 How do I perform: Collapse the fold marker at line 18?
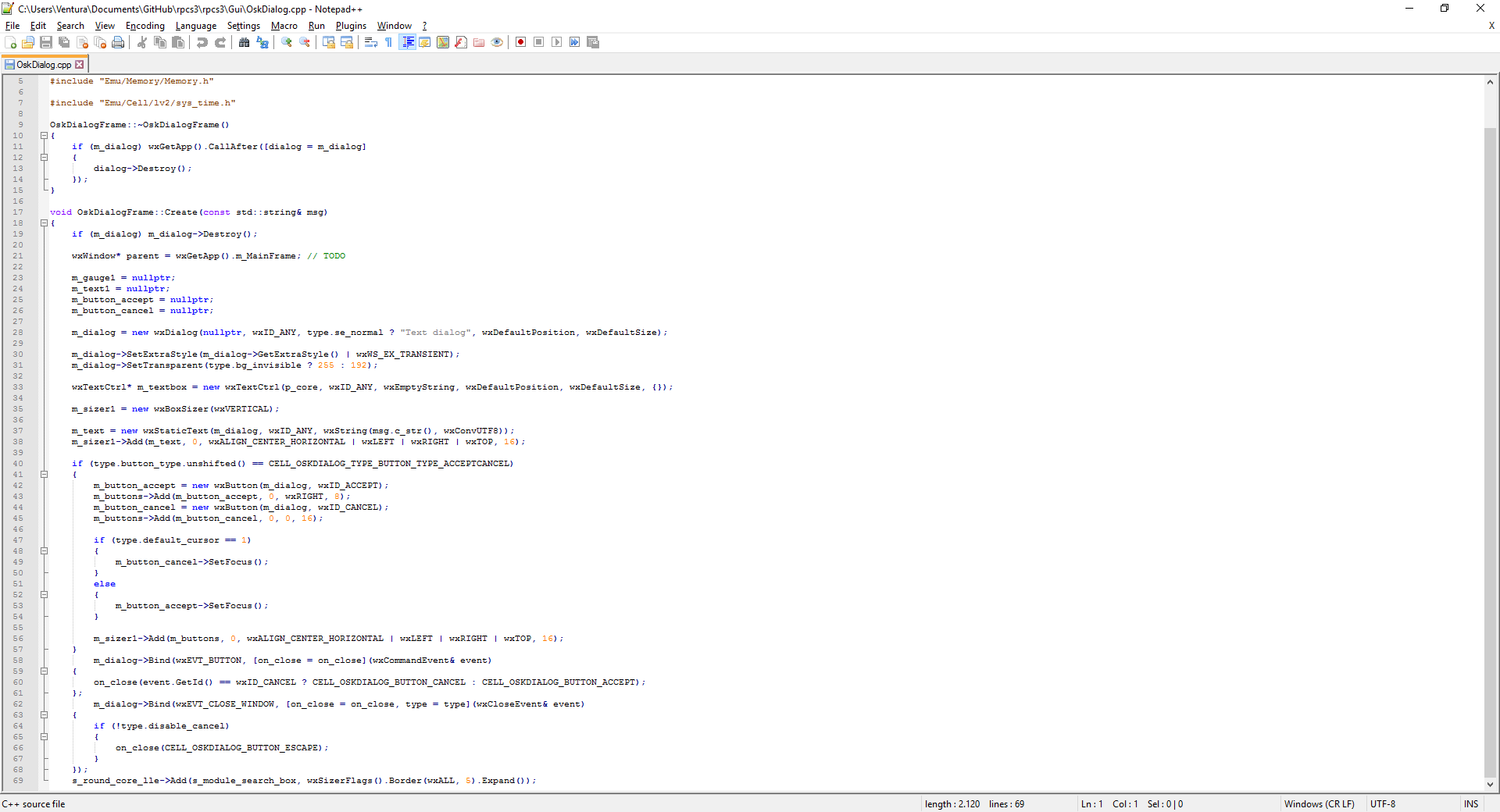coord(45,223)
